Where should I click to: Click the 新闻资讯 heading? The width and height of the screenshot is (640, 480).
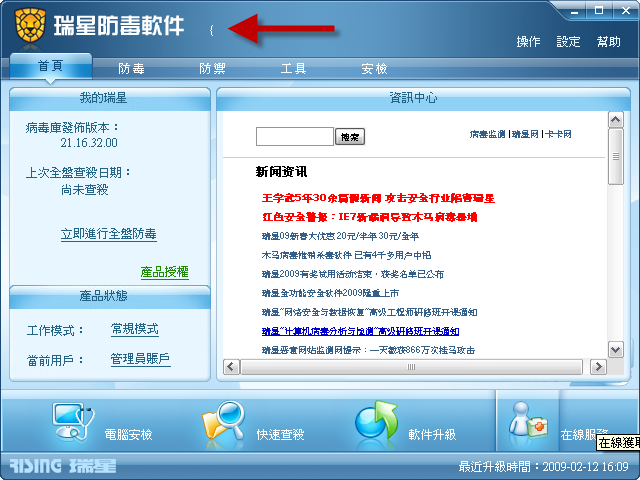click(281, 171)
